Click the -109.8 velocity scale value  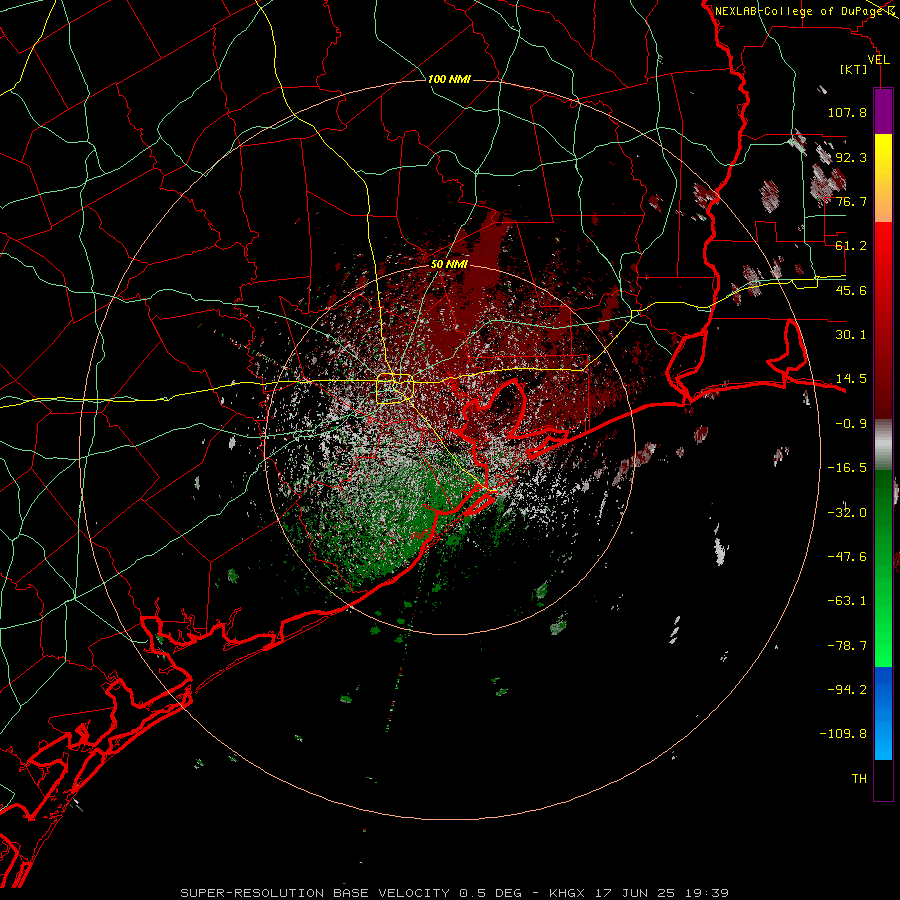click(x=843, y=734)
